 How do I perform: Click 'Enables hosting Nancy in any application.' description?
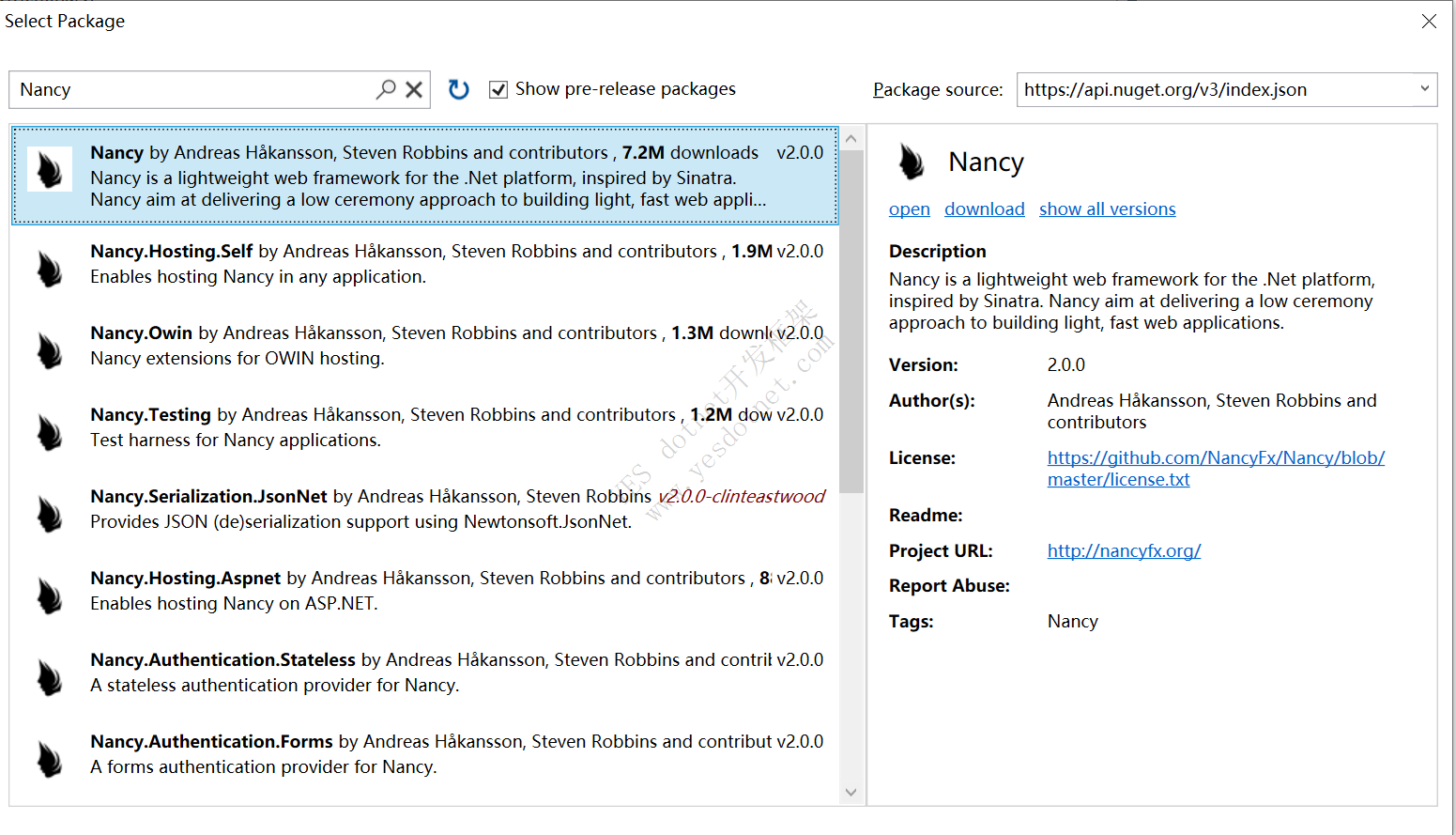point(258,276)
